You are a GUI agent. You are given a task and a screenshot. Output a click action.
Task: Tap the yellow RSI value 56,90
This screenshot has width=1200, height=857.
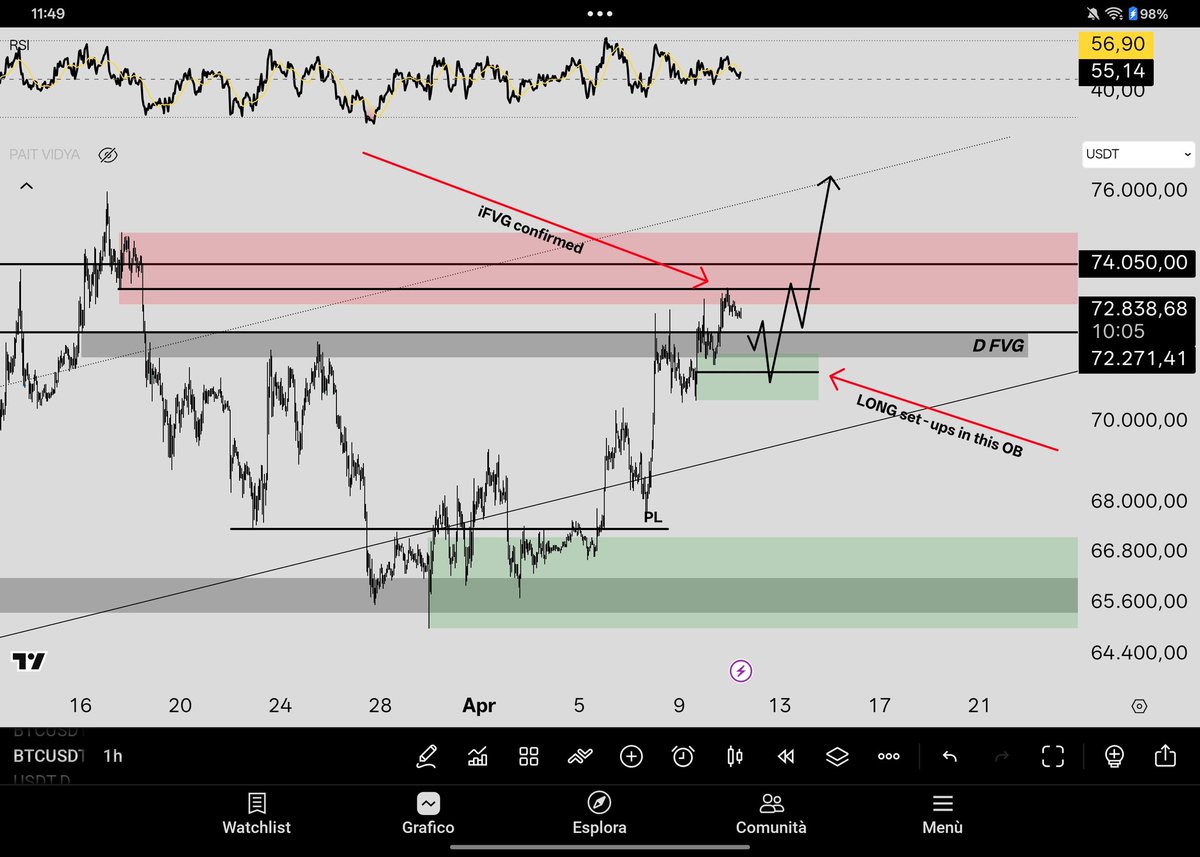point(1117,45)
